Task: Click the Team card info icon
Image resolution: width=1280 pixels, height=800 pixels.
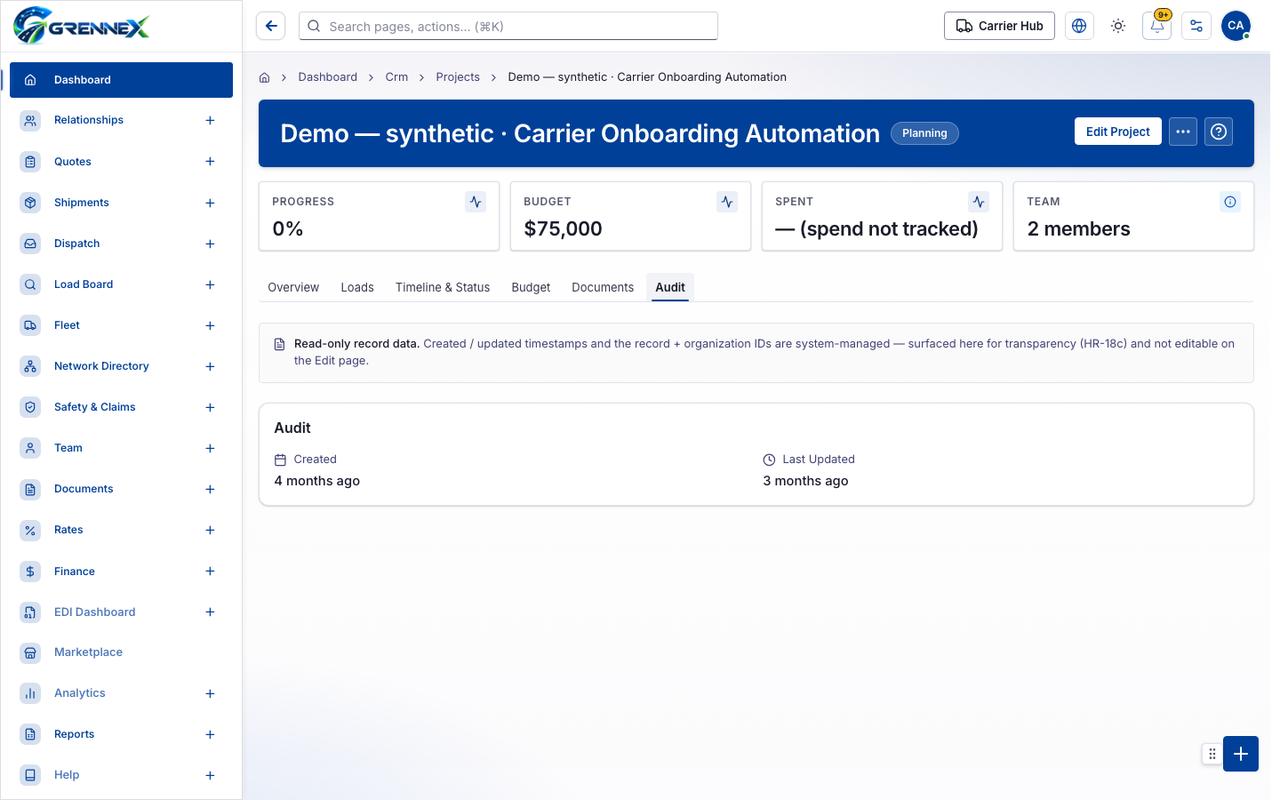Action: click(1230, 202)
